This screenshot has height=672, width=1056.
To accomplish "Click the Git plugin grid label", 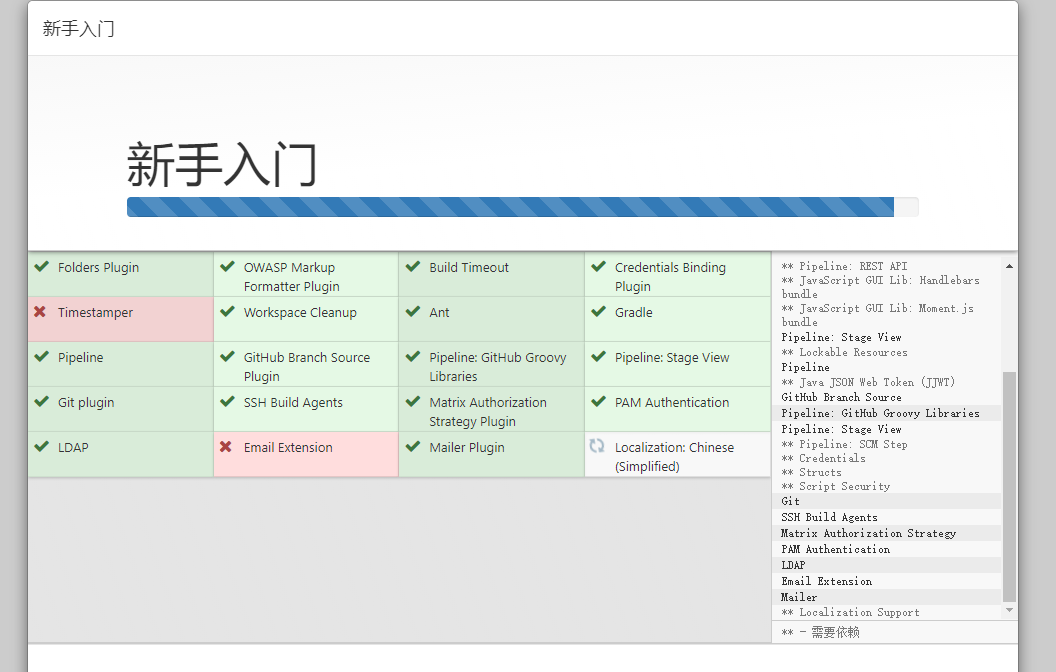I will [x=86, y=403].
